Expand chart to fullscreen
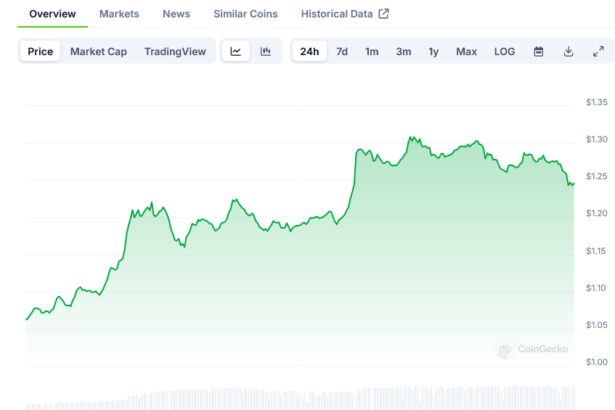The height and width of the screenshot is (410, 615). coord(598,51)
